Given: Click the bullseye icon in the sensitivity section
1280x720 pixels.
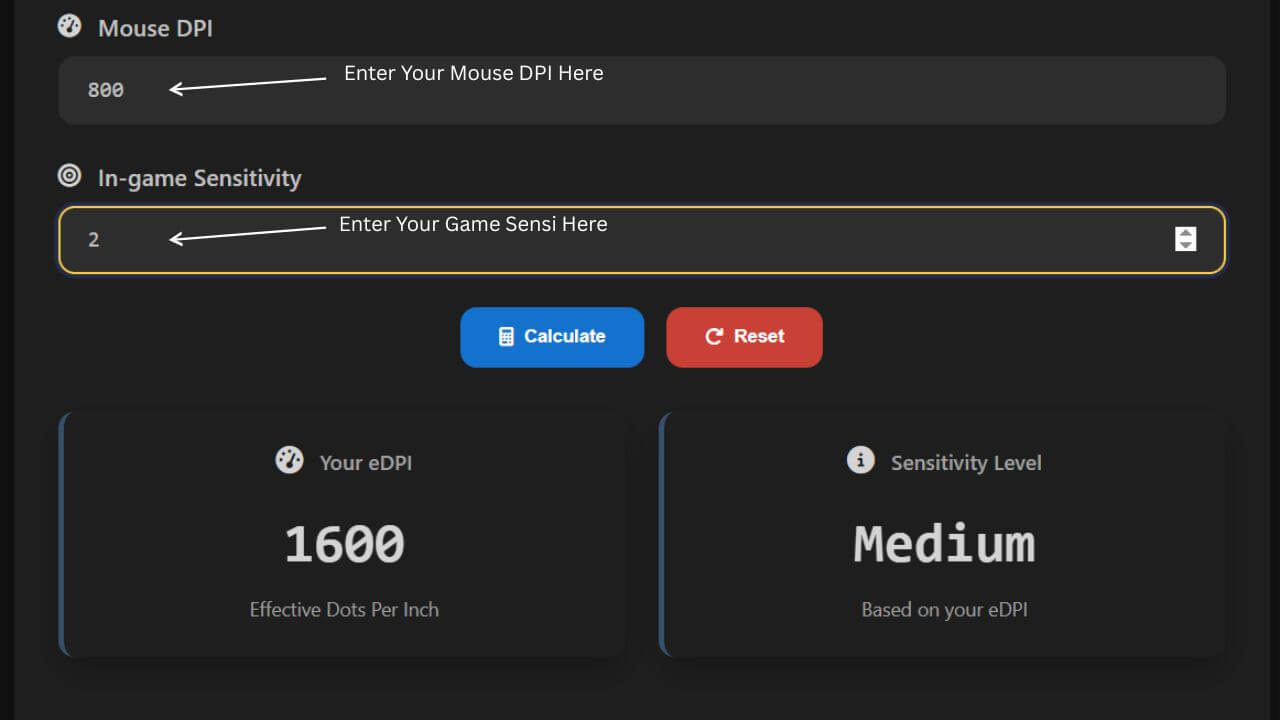Looking at the screenshot, I should click(x=68, y=175).
